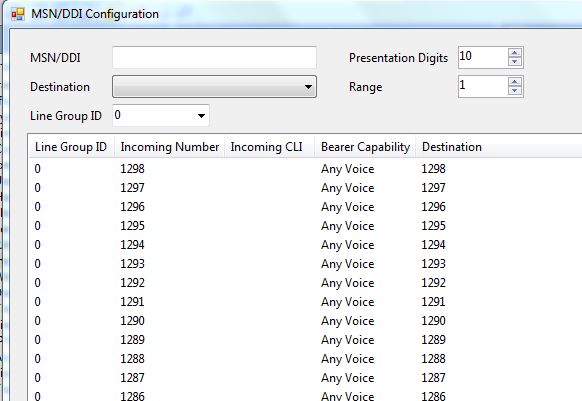Select the row with incoming number 1295
This screenshot has width=582, height=401.
[x=305, y=226]
